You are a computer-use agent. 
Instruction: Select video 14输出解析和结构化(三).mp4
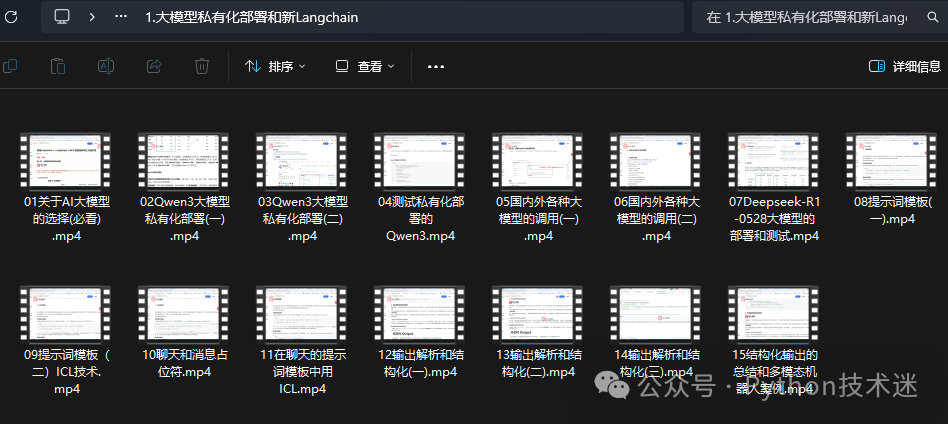(657, 333)
